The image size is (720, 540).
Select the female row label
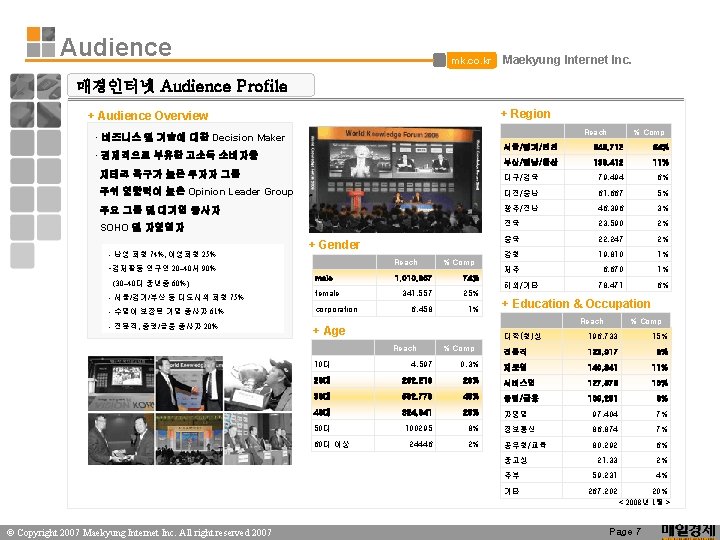click(x=327, y=293)
